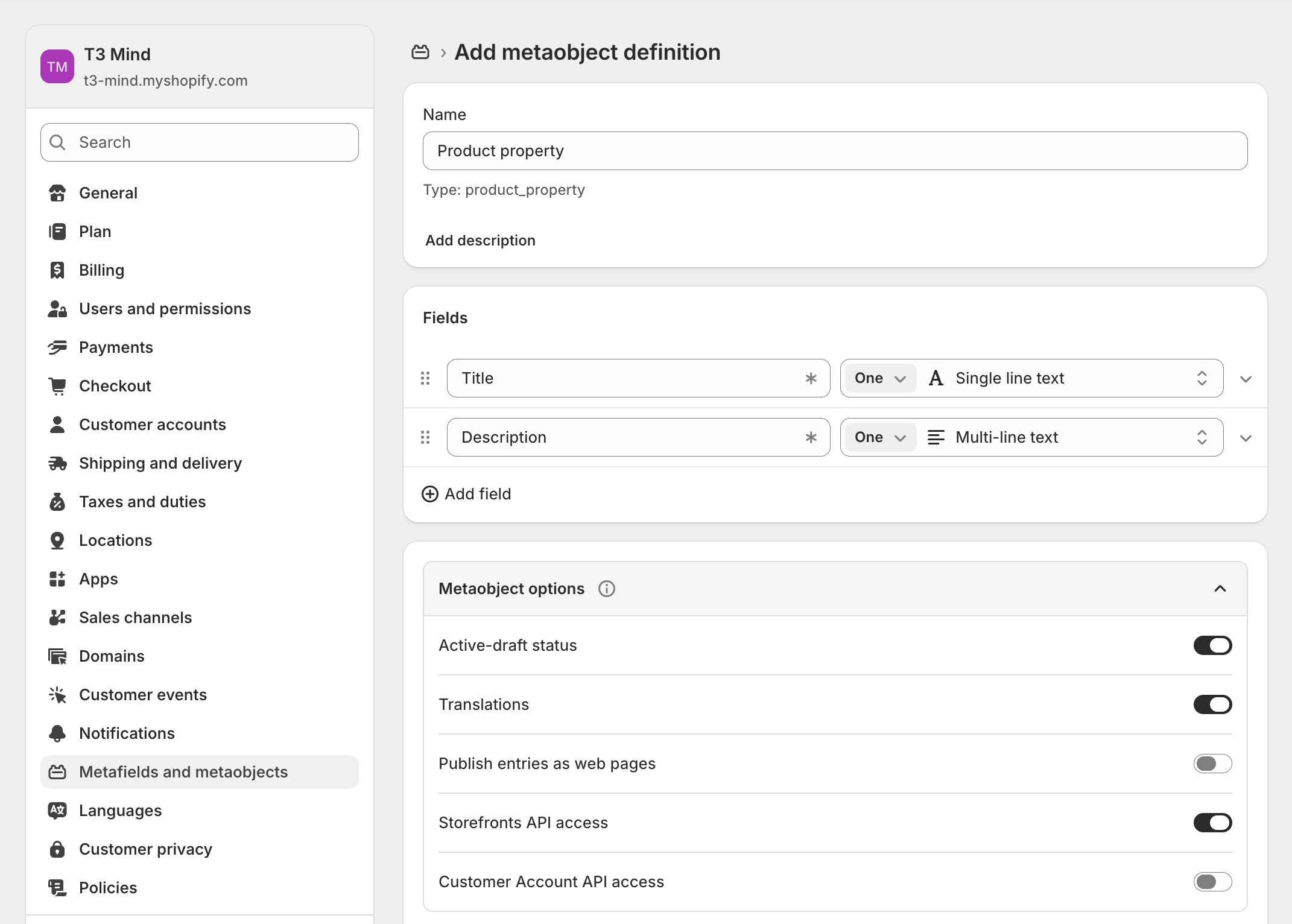Turn off Storefronts API access

tap(1213, 823)
